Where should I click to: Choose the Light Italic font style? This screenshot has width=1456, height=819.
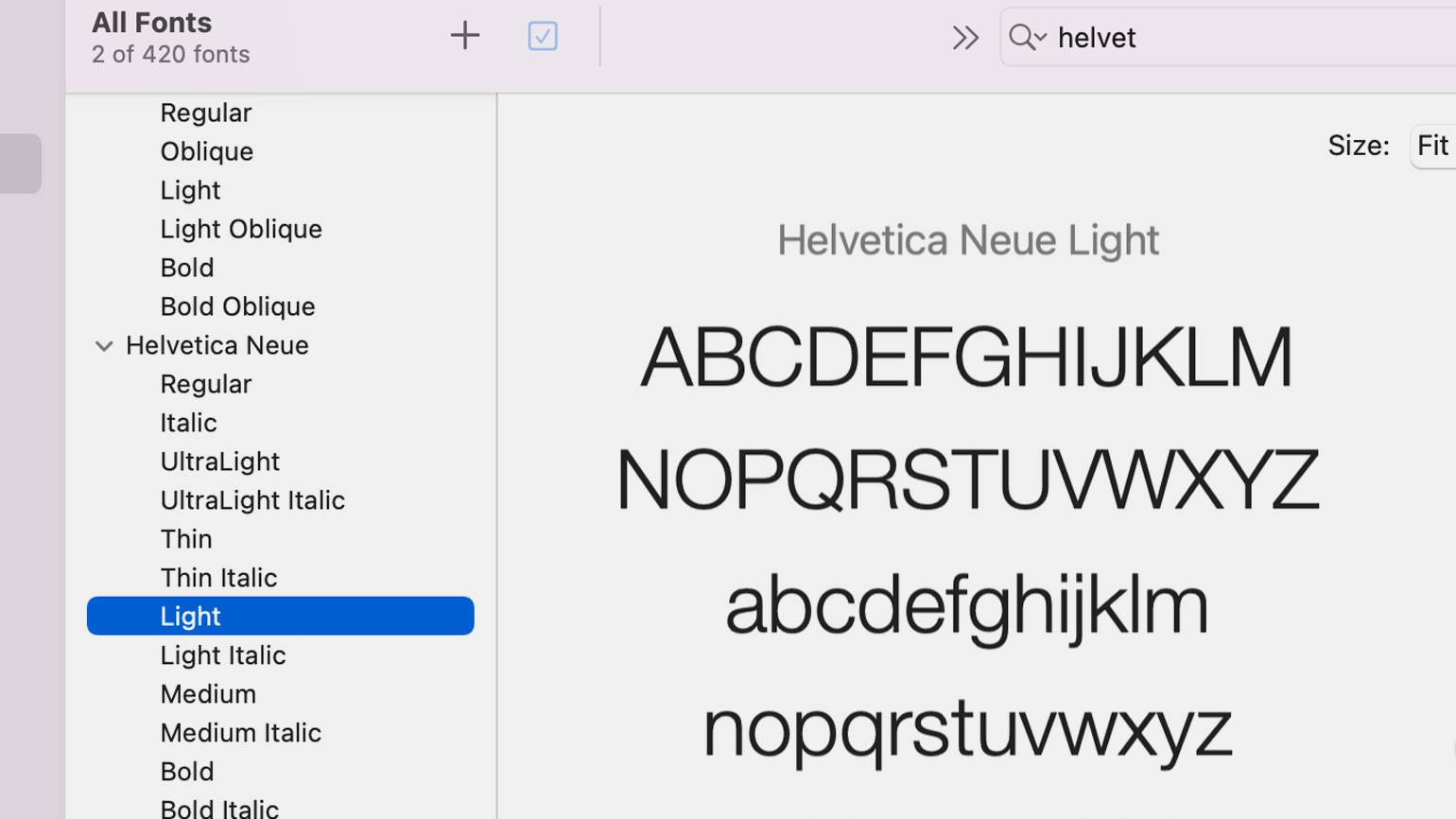click(223, 655)
